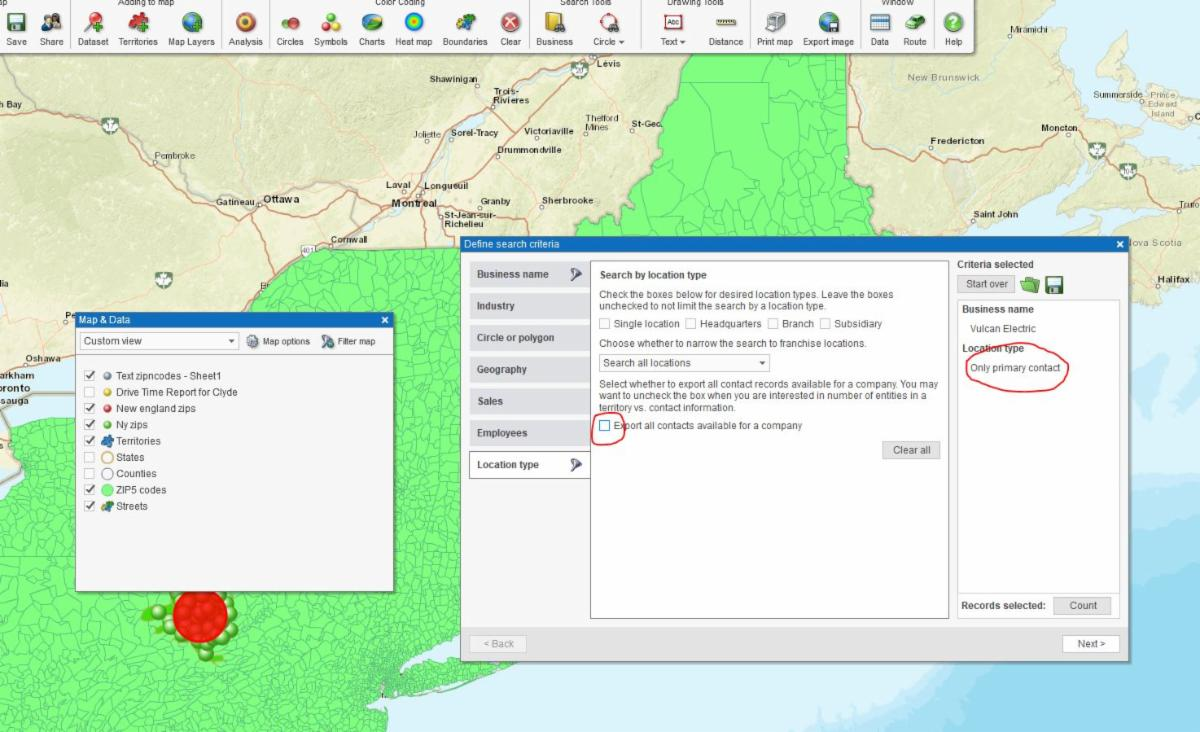Image resolution: width=1200 pixels, height=732 pixels.
Task: Click the Start over button
Action: pyautogui.click(x=986, y=285)
